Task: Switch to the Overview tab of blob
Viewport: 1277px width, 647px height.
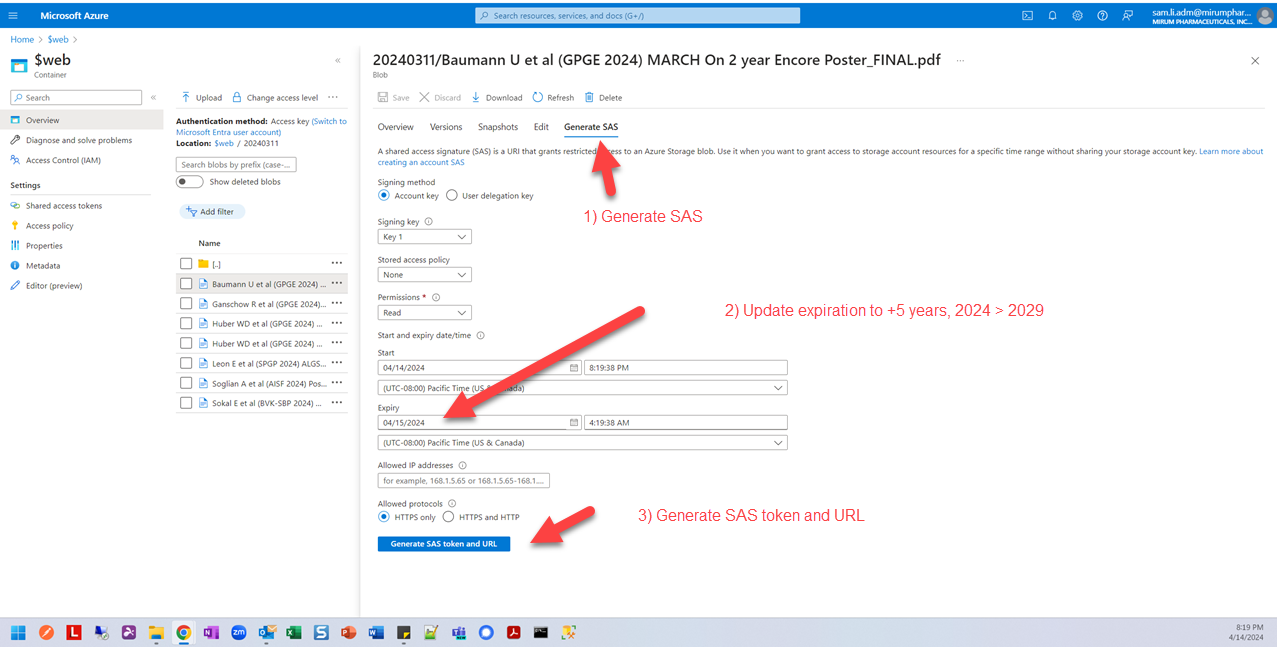Action: pyautogui.click(x=396, y=127)
